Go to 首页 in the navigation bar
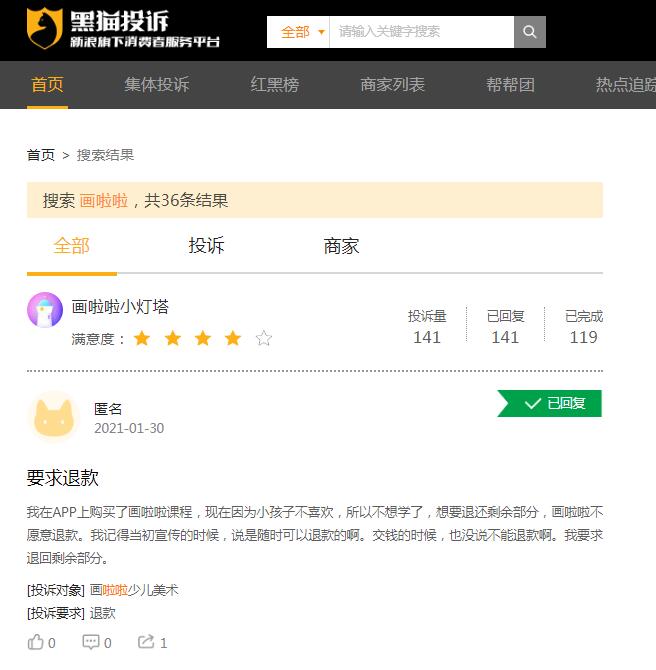The image size is (656, 670). click(x=47, y=84)
